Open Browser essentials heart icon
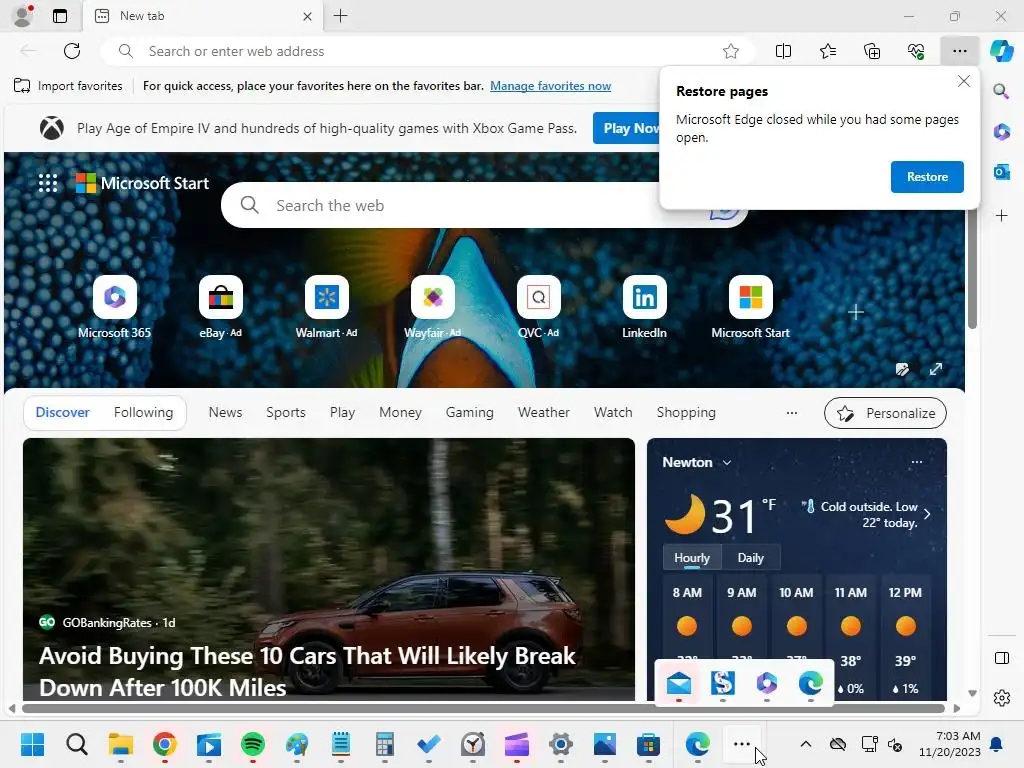The image size is (1024, 768). point(916,51)
